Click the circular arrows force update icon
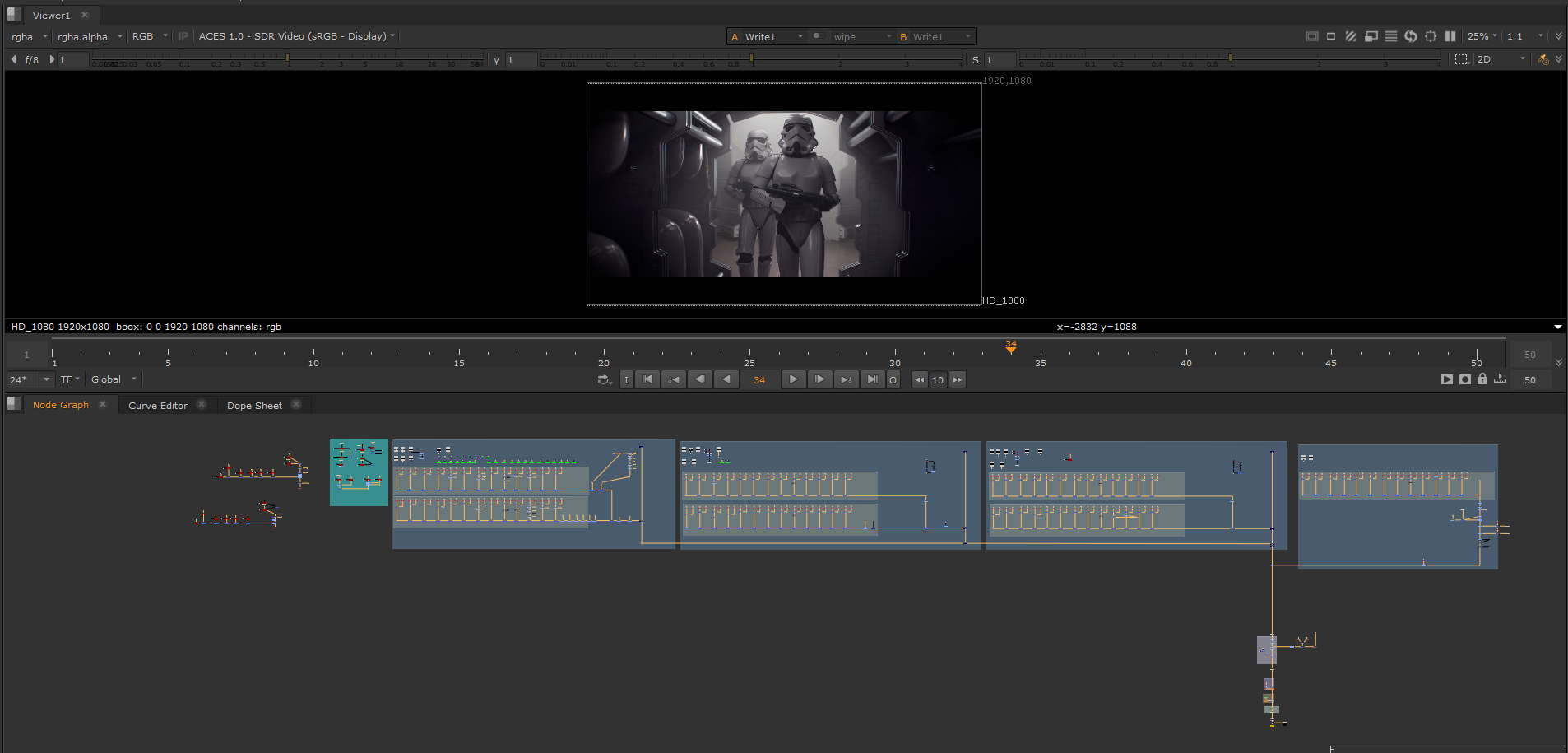 tap(1411, 36)
